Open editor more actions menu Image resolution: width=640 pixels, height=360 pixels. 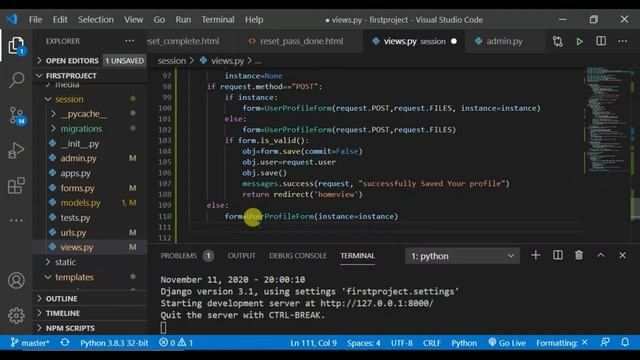[x=622, y=41]
